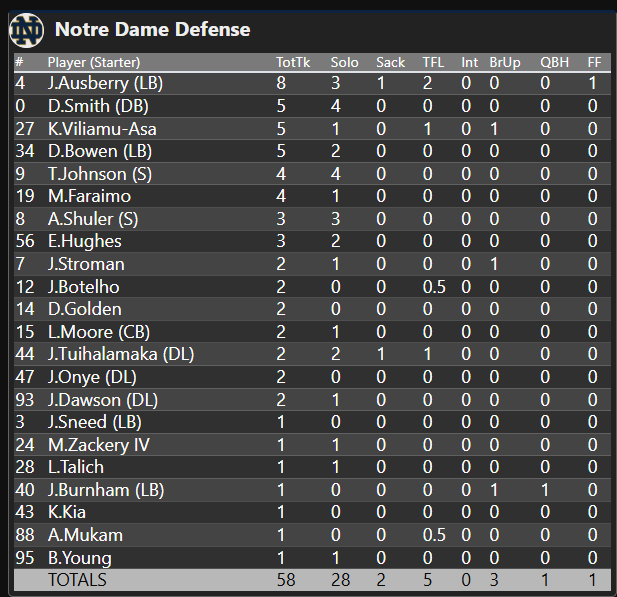Sort by the Sack column header
617x597 pixels.
[390, 62]
